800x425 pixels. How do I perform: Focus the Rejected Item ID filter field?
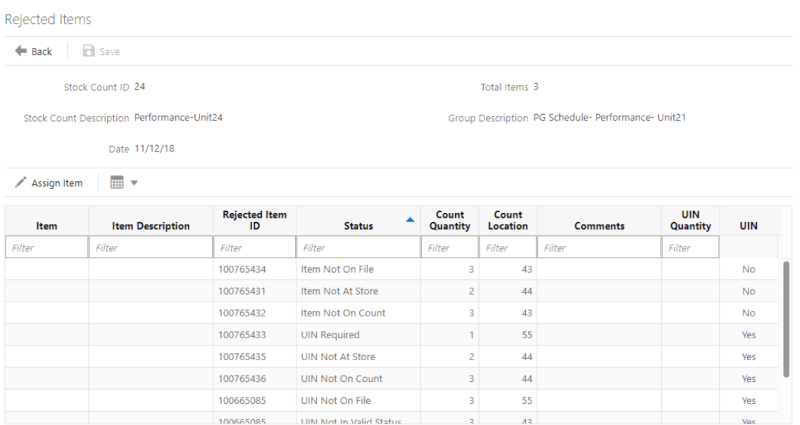point(255,247)
